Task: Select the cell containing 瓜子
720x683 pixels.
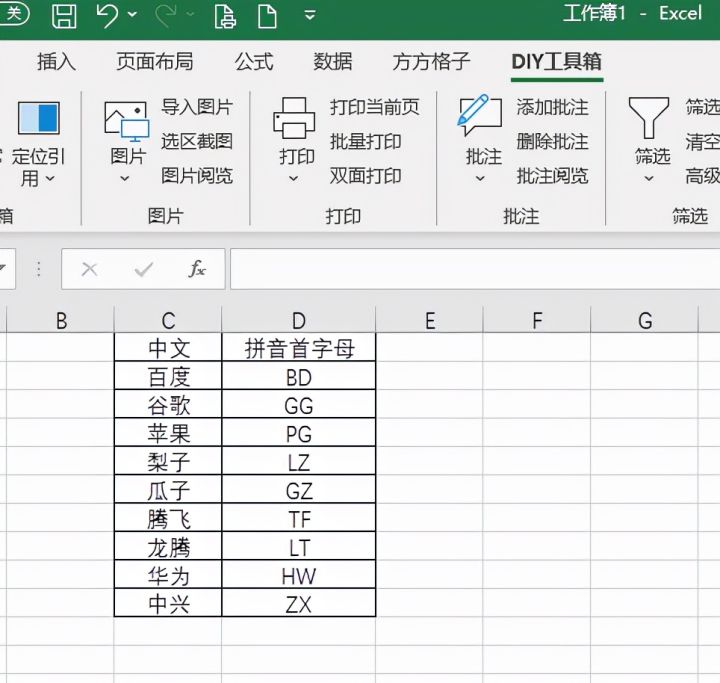Action: (168, 490)
